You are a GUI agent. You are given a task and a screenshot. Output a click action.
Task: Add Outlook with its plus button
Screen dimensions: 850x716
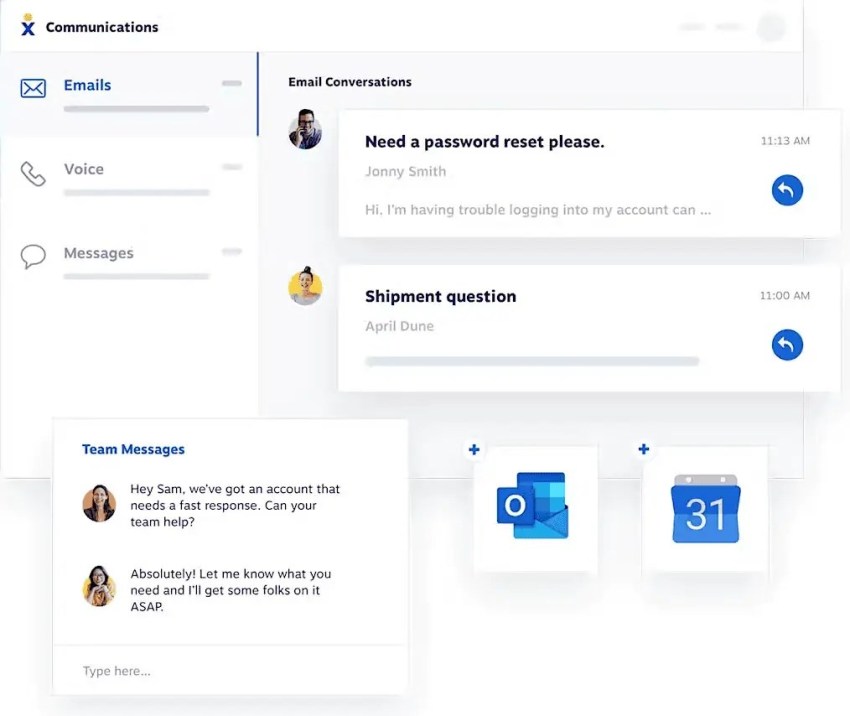pyautogui.click(x=474, y=449)
